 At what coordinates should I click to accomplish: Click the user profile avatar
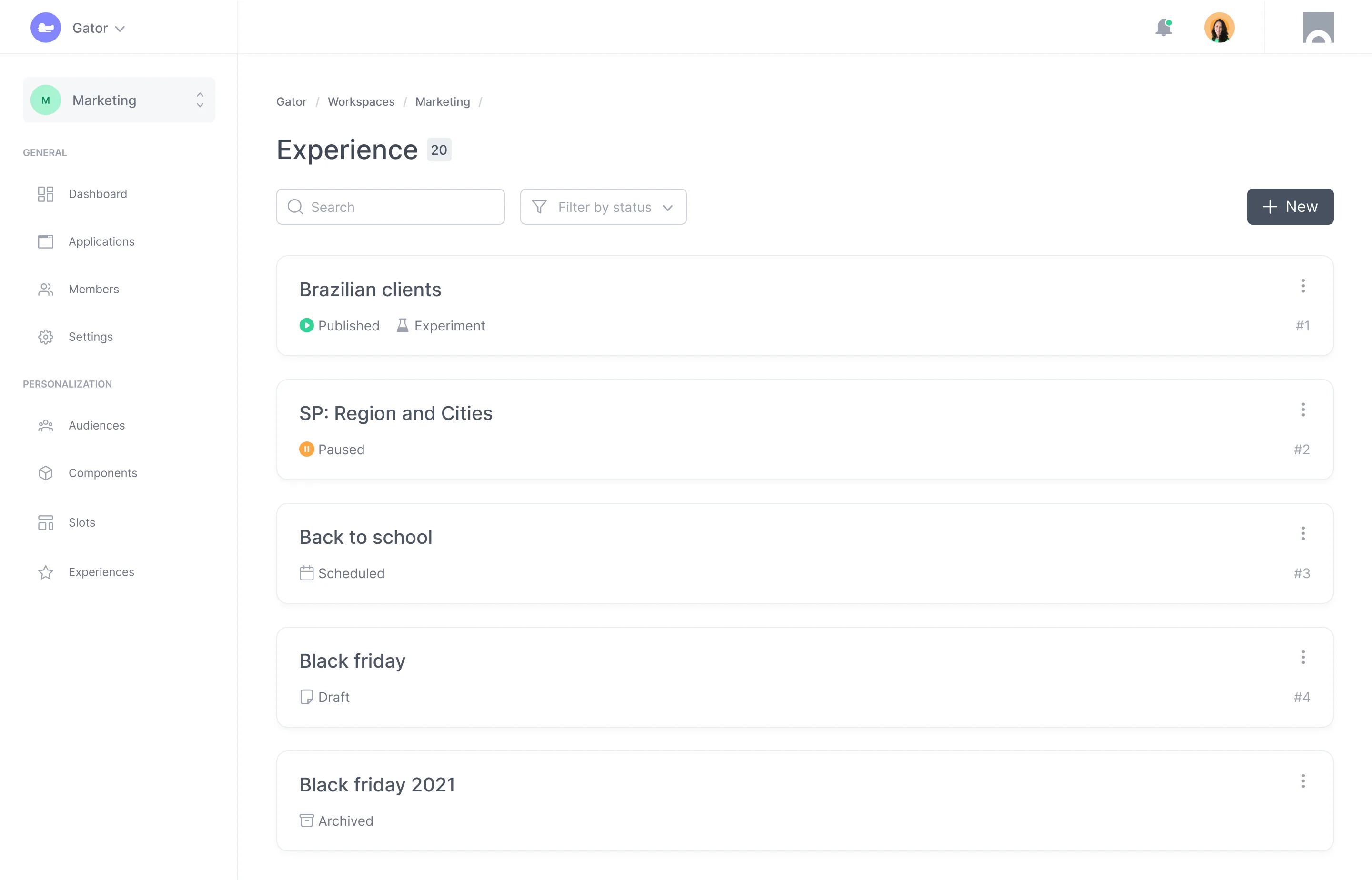tap(1220, 27)
